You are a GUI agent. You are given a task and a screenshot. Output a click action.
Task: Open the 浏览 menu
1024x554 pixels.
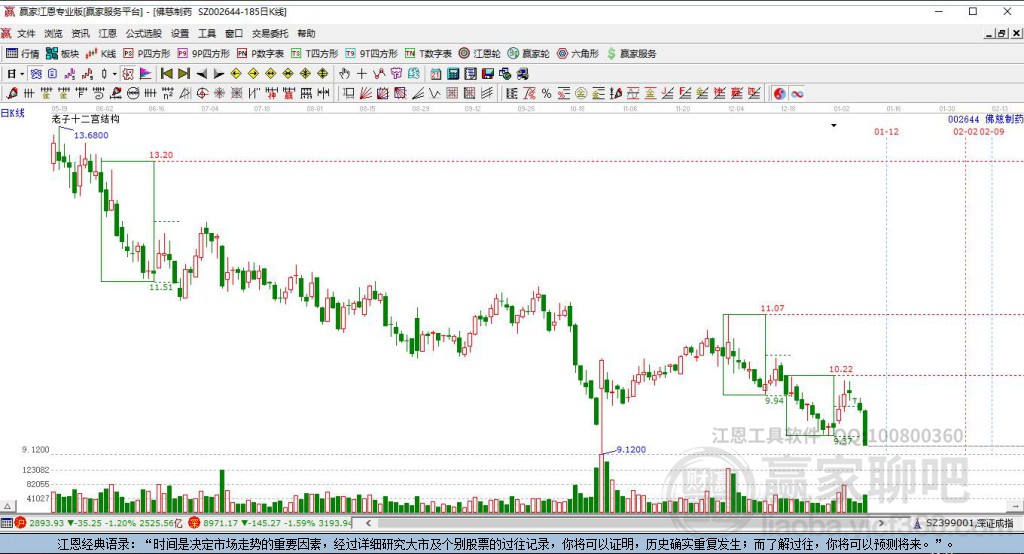54,33
